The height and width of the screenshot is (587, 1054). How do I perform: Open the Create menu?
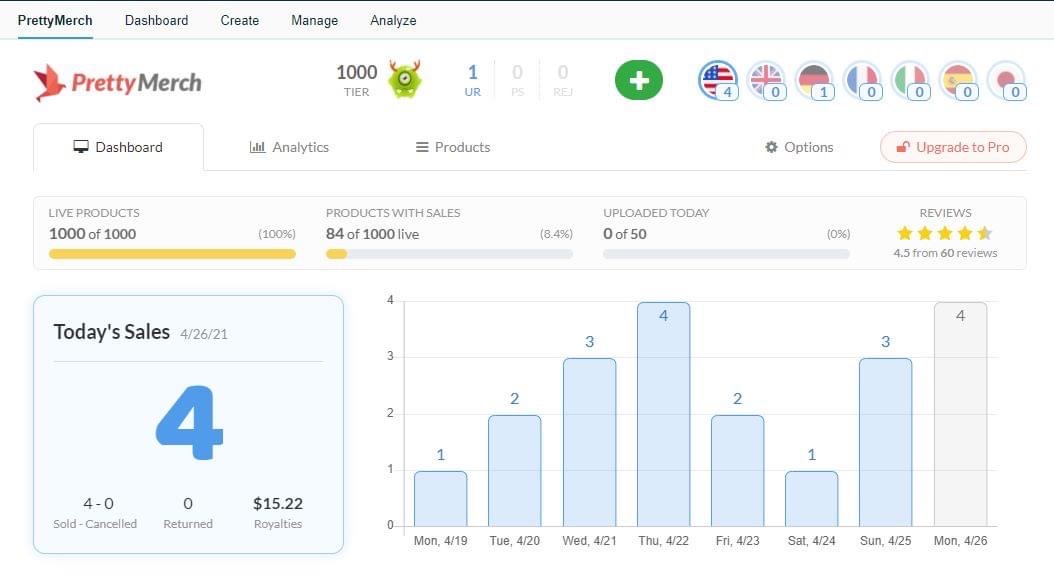pyautogui.click(x=240, y=20)
